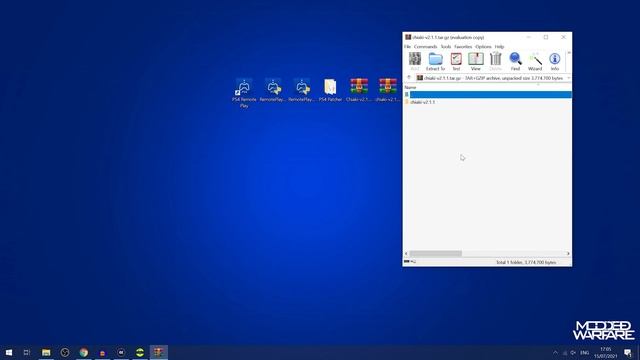
Task: Click the Find magnifier toolbar icon
Action: coord(515,62)
